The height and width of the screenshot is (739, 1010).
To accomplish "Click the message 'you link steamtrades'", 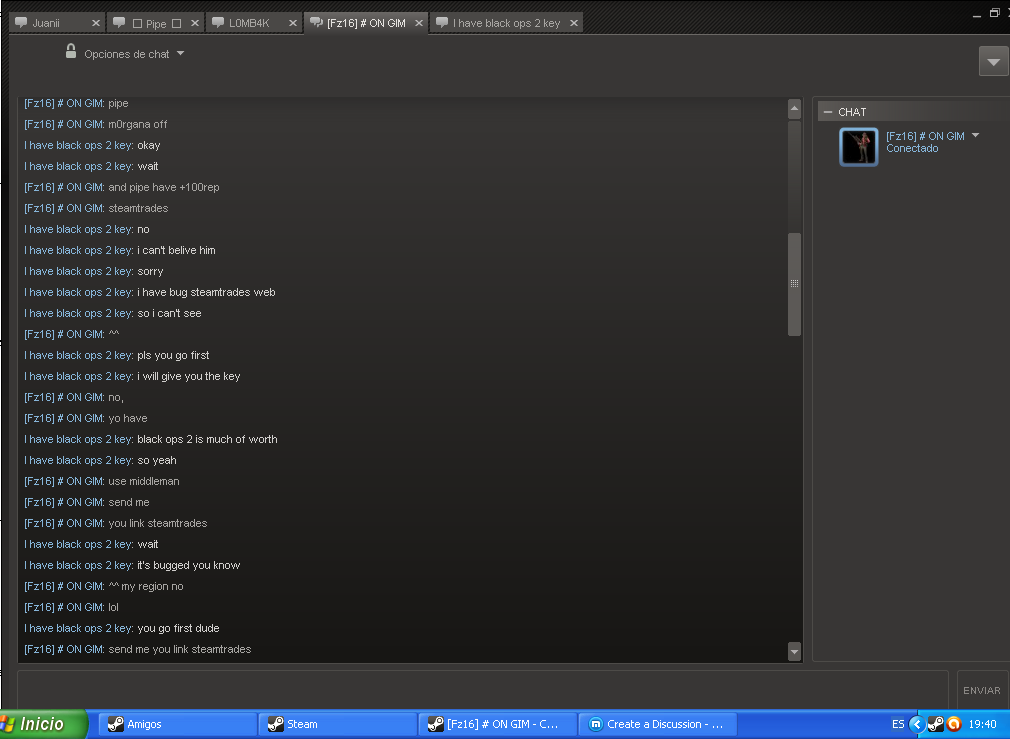I will pyautogui.click(x=158, y=523).
